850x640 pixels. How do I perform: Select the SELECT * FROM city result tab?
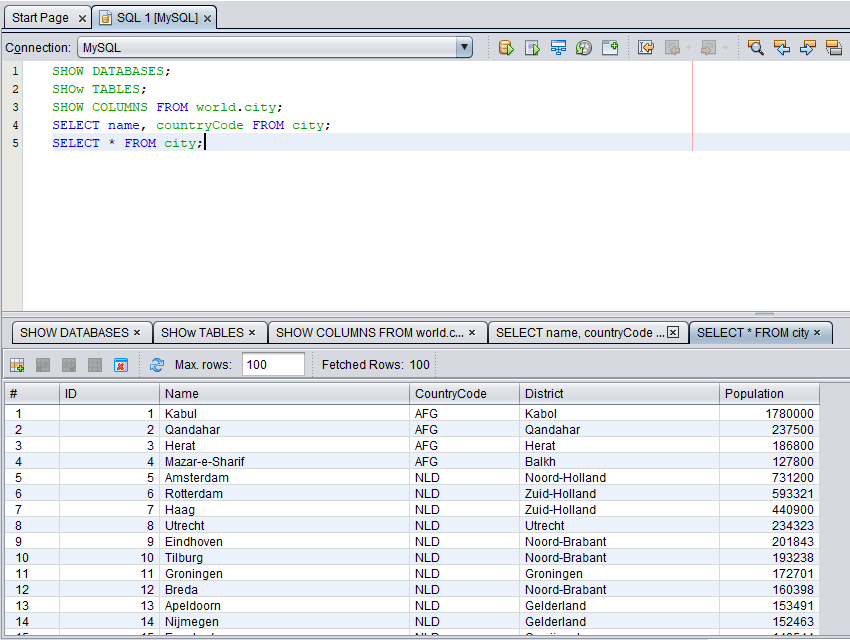(755, 330)
